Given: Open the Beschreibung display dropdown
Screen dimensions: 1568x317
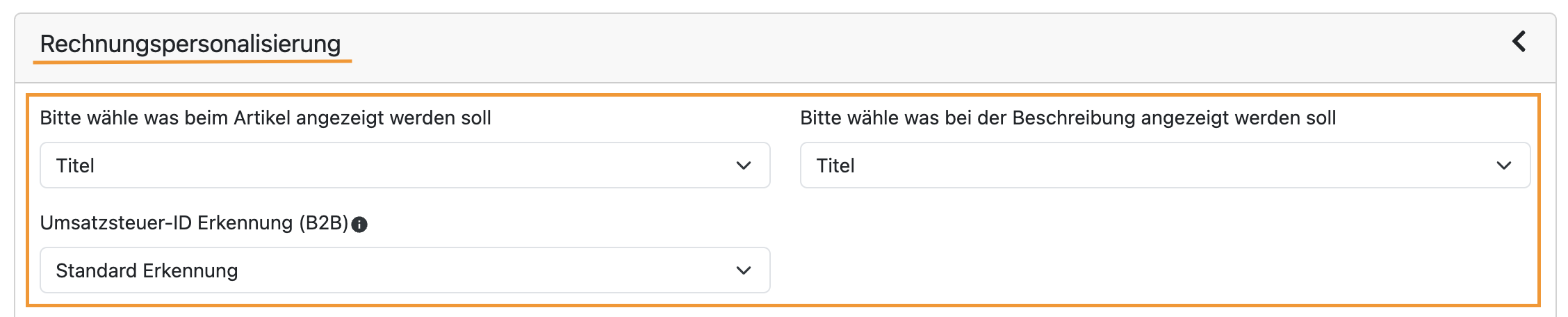Looking at the screenshot, I should pos(1165,165).
